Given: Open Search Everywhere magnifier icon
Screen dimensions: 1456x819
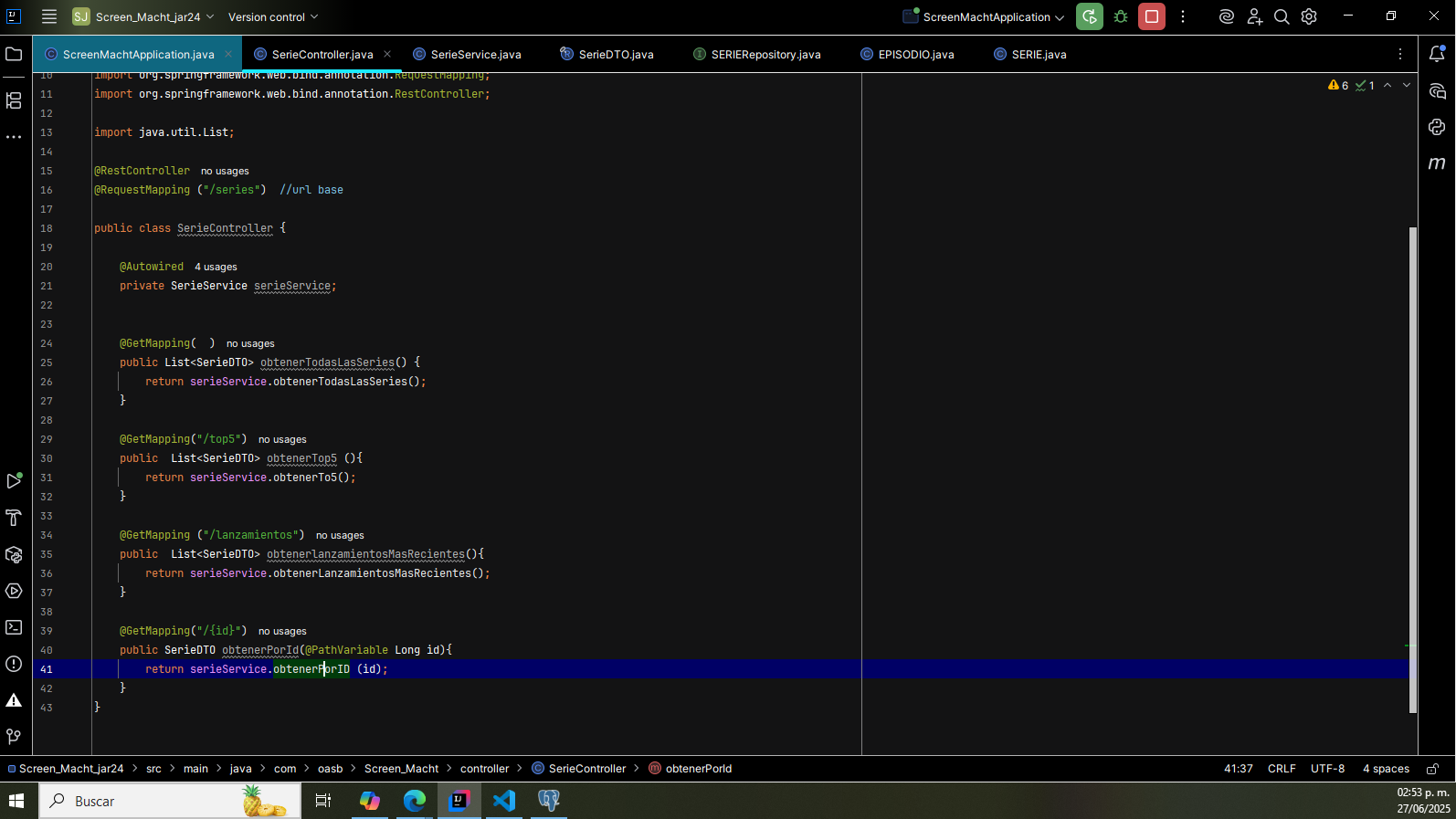Looking at the screenshot, I should pos(1282,16).
